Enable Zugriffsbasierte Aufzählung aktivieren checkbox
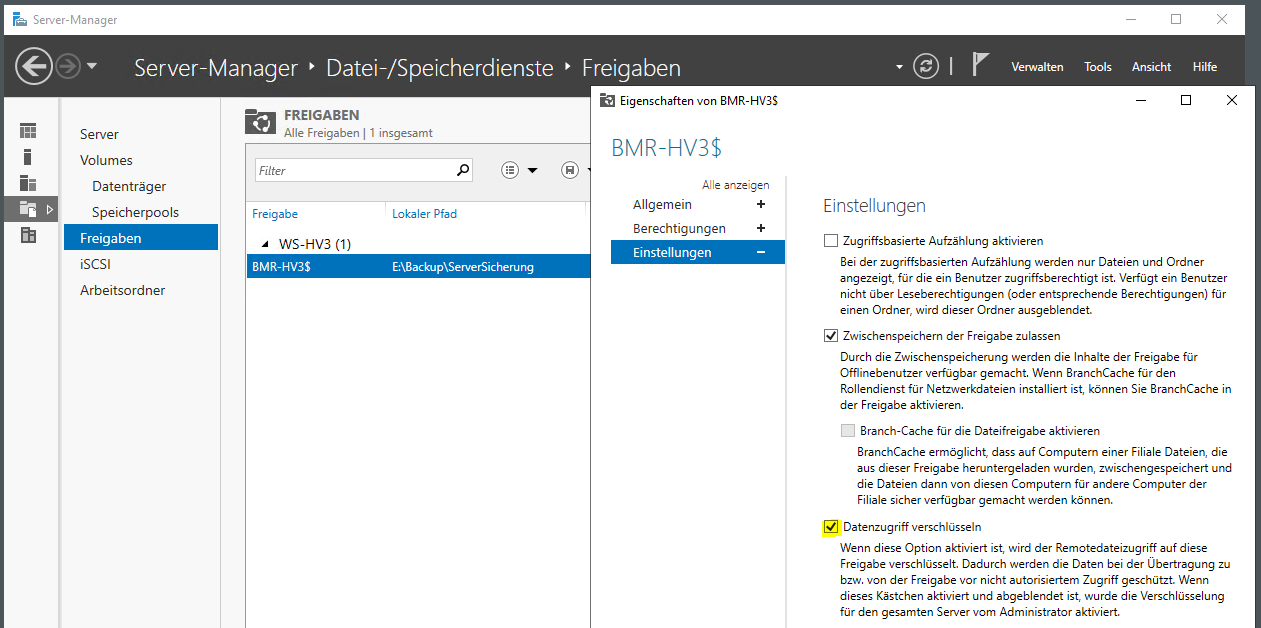The width and height of the screenshot is (1261, 628). pos(830,241)
